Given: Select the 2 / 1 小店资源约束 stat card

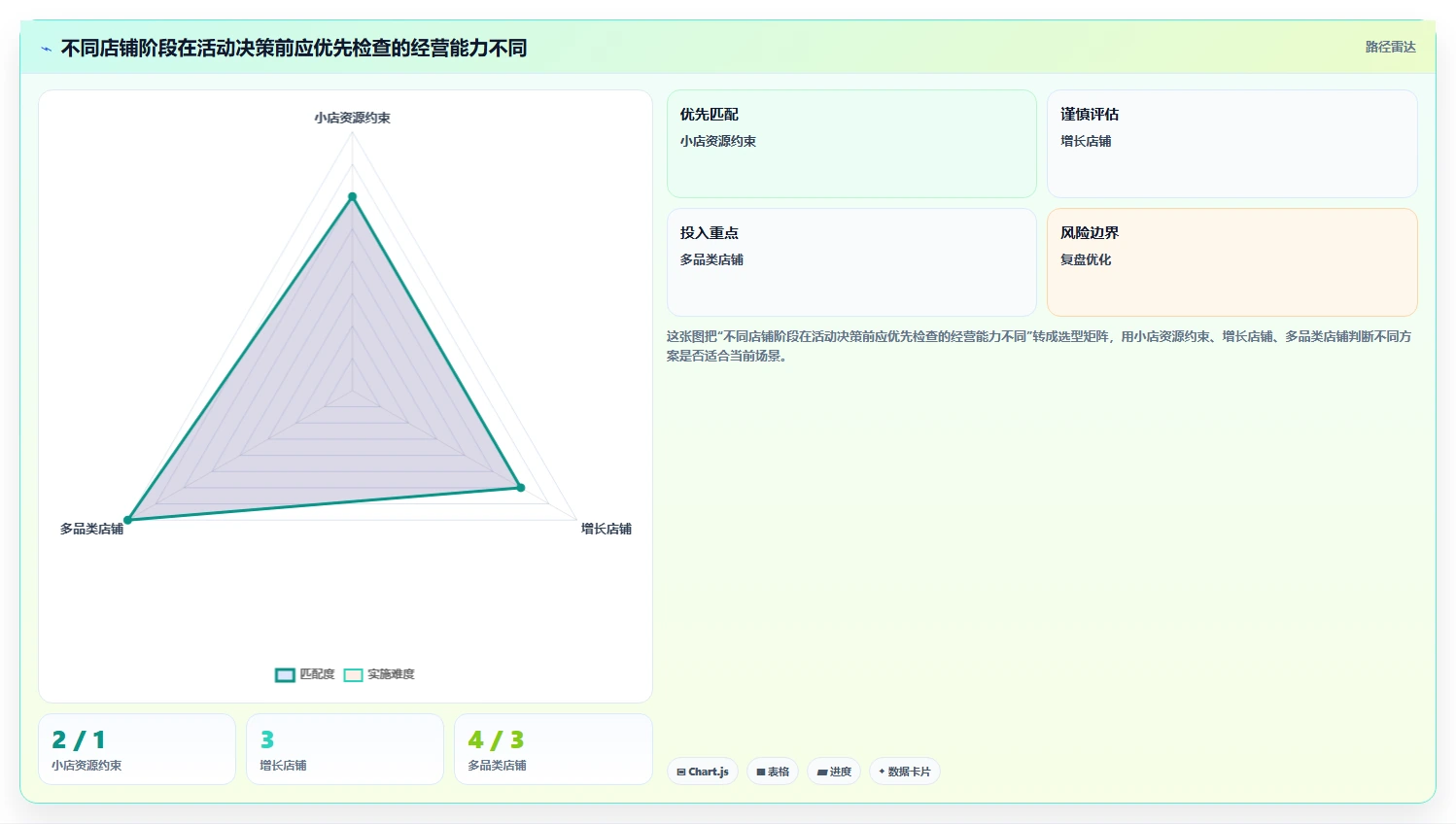Looking at the screenshot, I should coord(137,749).
